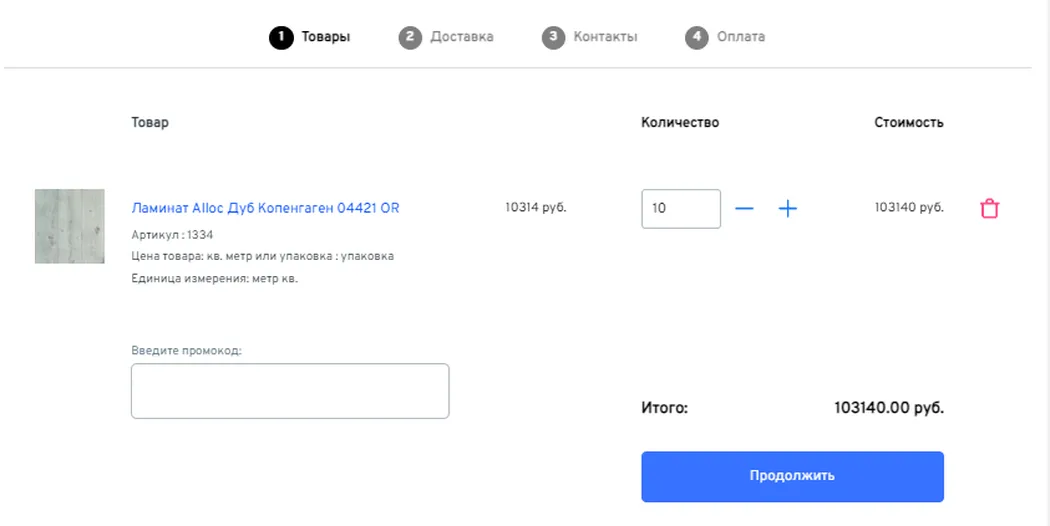1050x526 pixels.
Task: Click the Итого total amount 103140.00 руб.
Action: [x=888, y=408]
